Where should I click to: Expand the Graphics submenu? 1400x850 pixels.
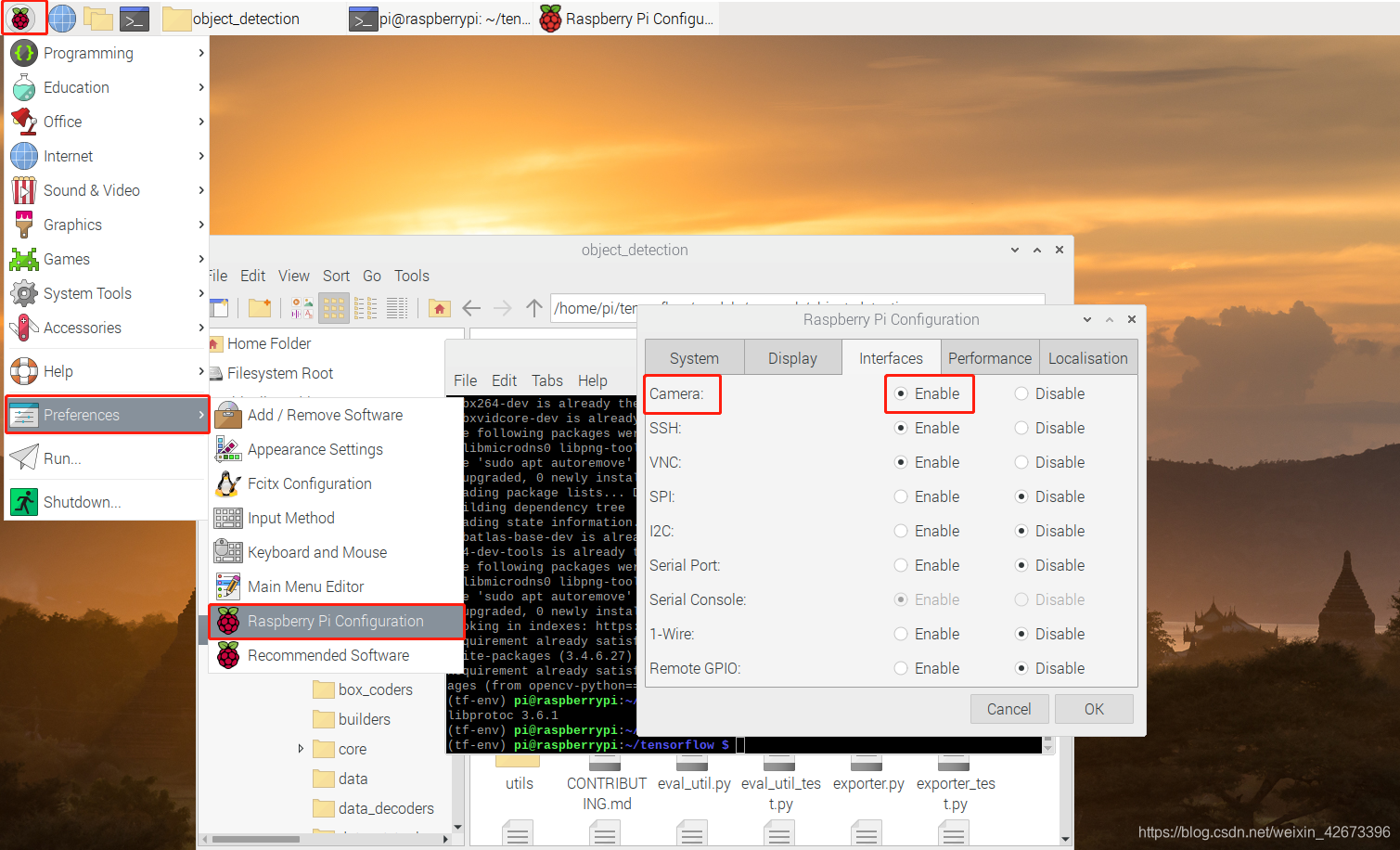tap(107, 225)
